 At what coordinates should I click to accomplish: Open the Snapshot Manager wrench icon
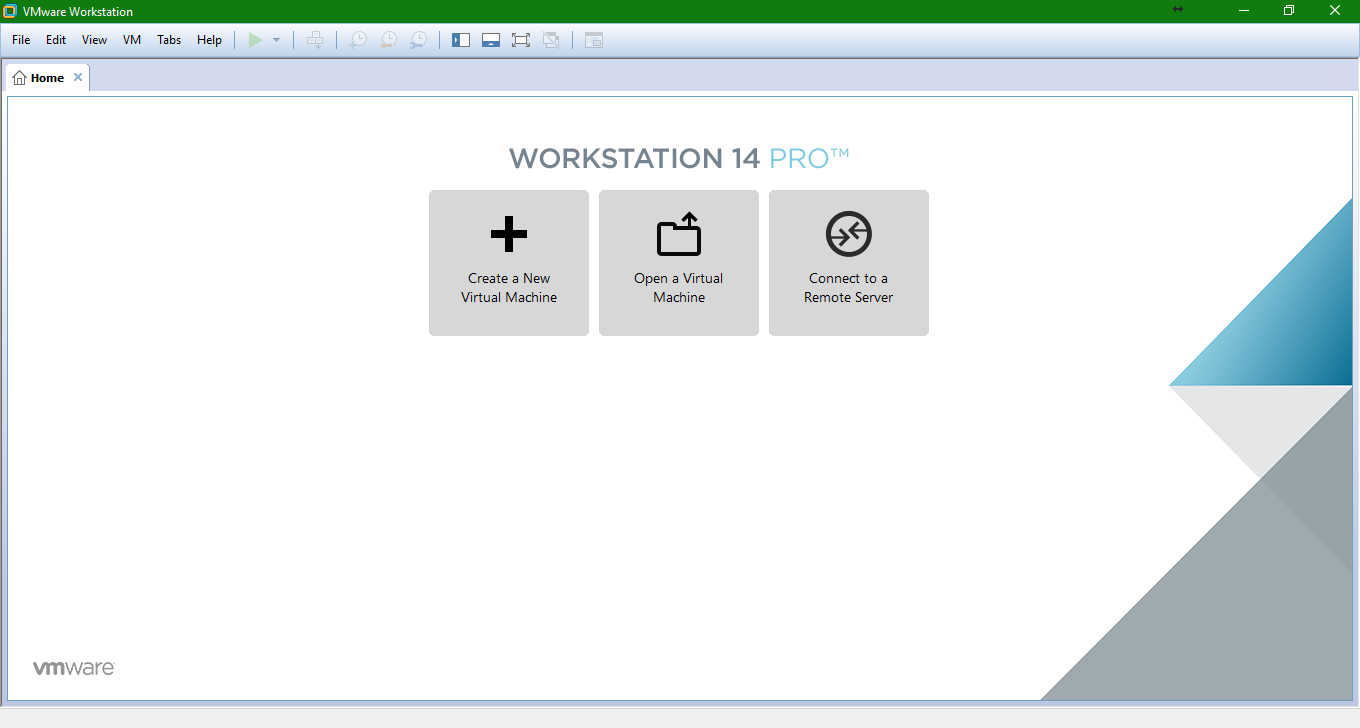[x=418, y=40]
